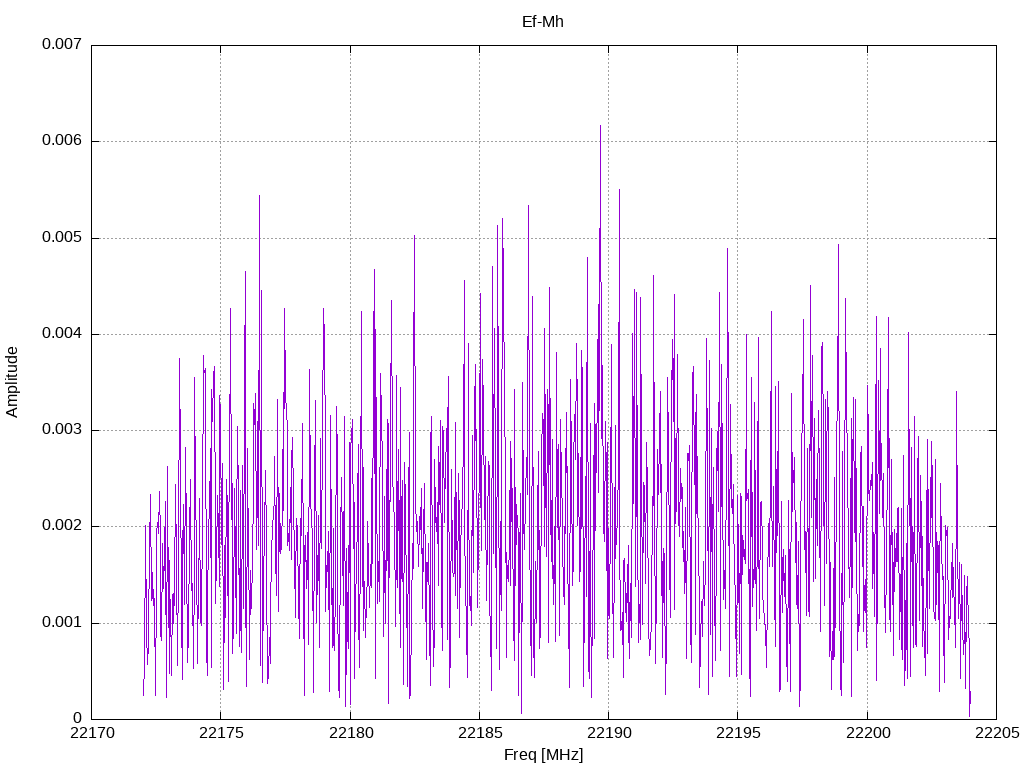Click the 0.001 y-axis tick label

(62, 622)
